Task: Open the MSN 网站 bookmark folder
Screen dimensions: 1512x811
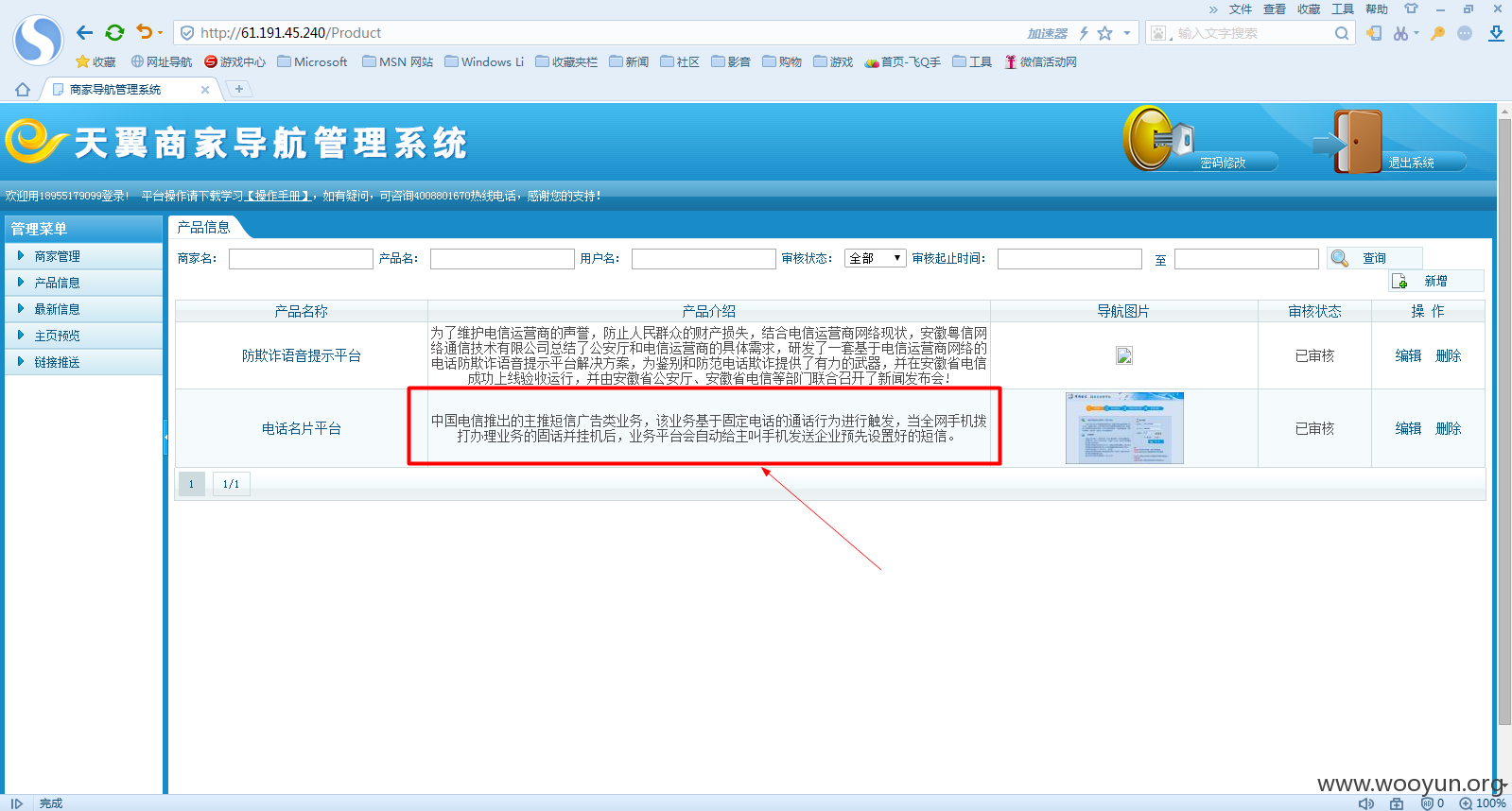Action: point(397,61)
